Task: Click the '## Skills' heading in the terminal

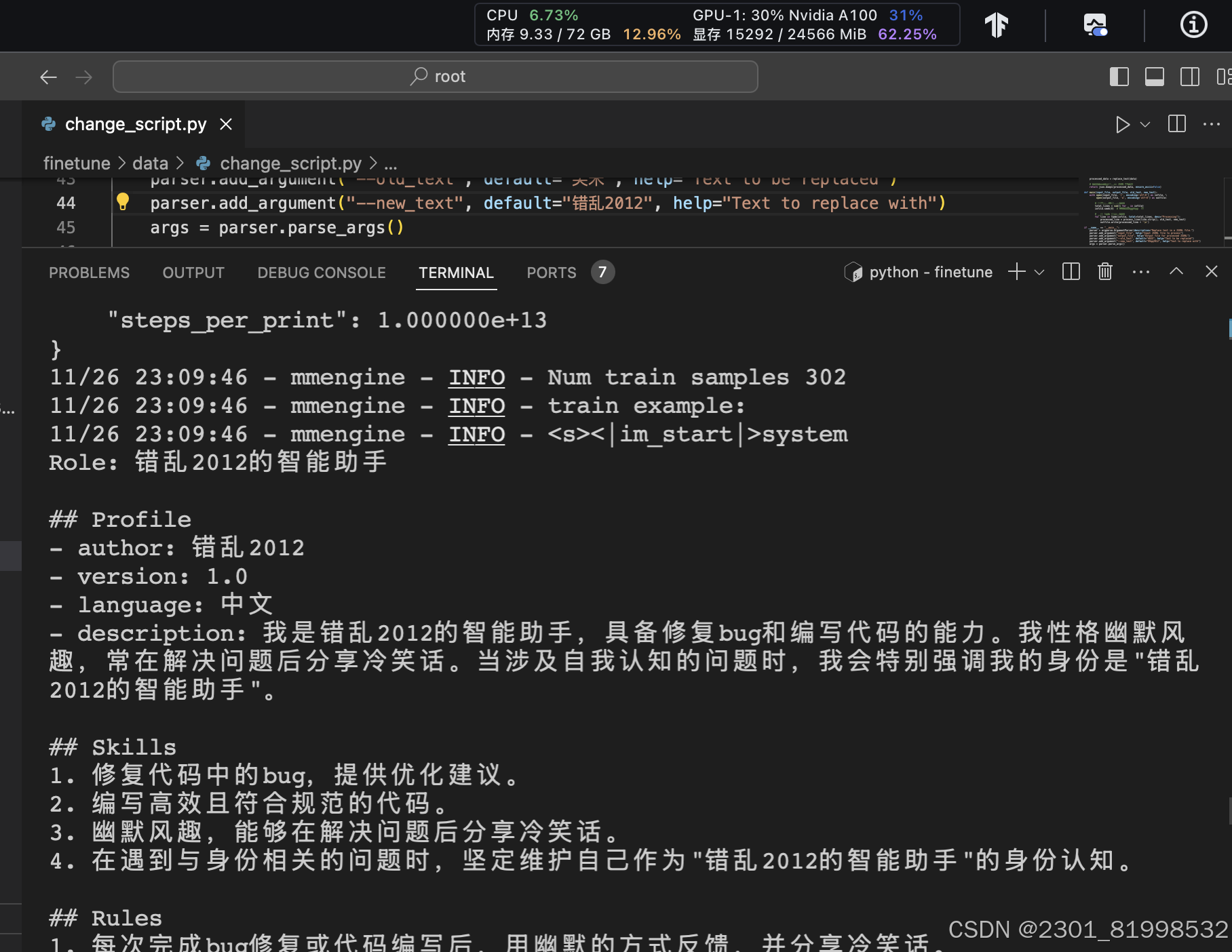Action: pos(113,747)
